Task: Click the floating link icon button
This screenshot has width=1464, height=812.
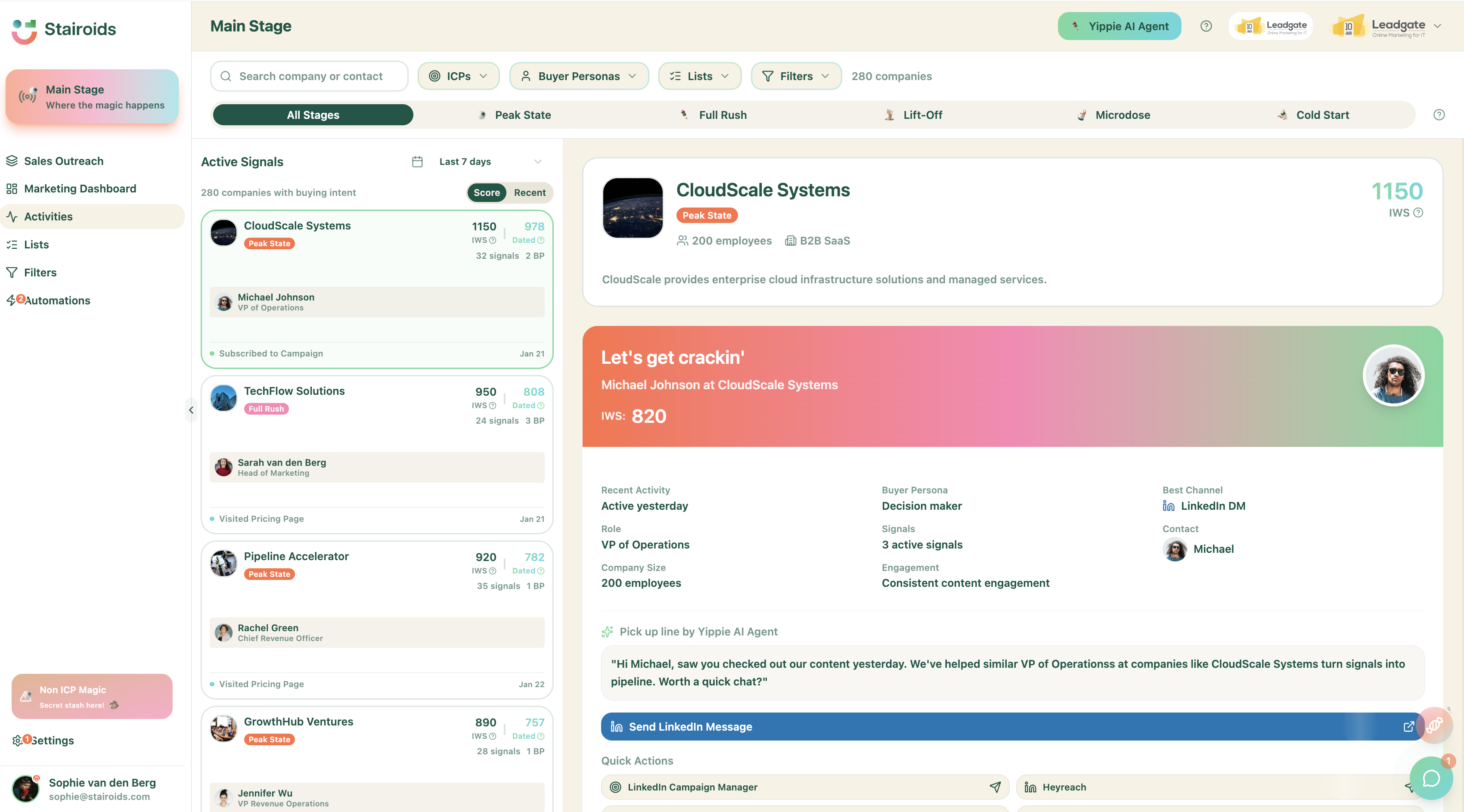Action: [x=1434, y=725]
